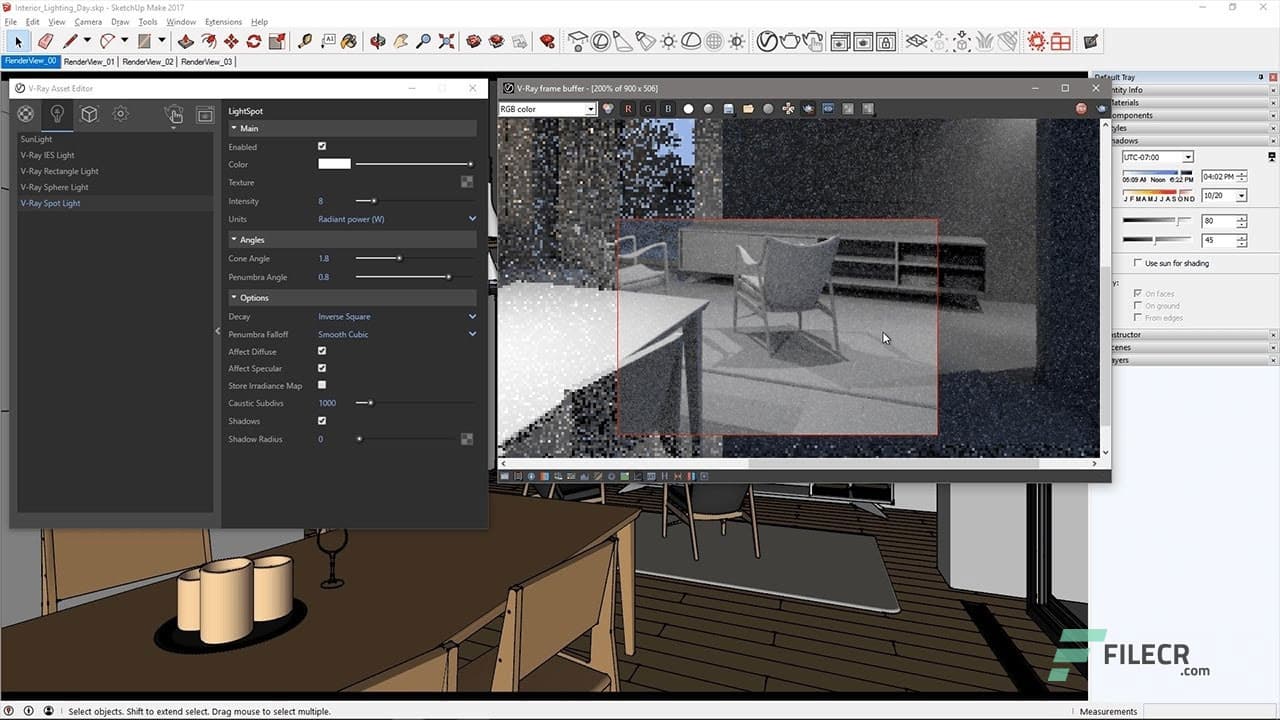The image size is (1280, 720).
Task: Open V-Ray render Settings via gear icon
Action: click(x=120, y=113)
